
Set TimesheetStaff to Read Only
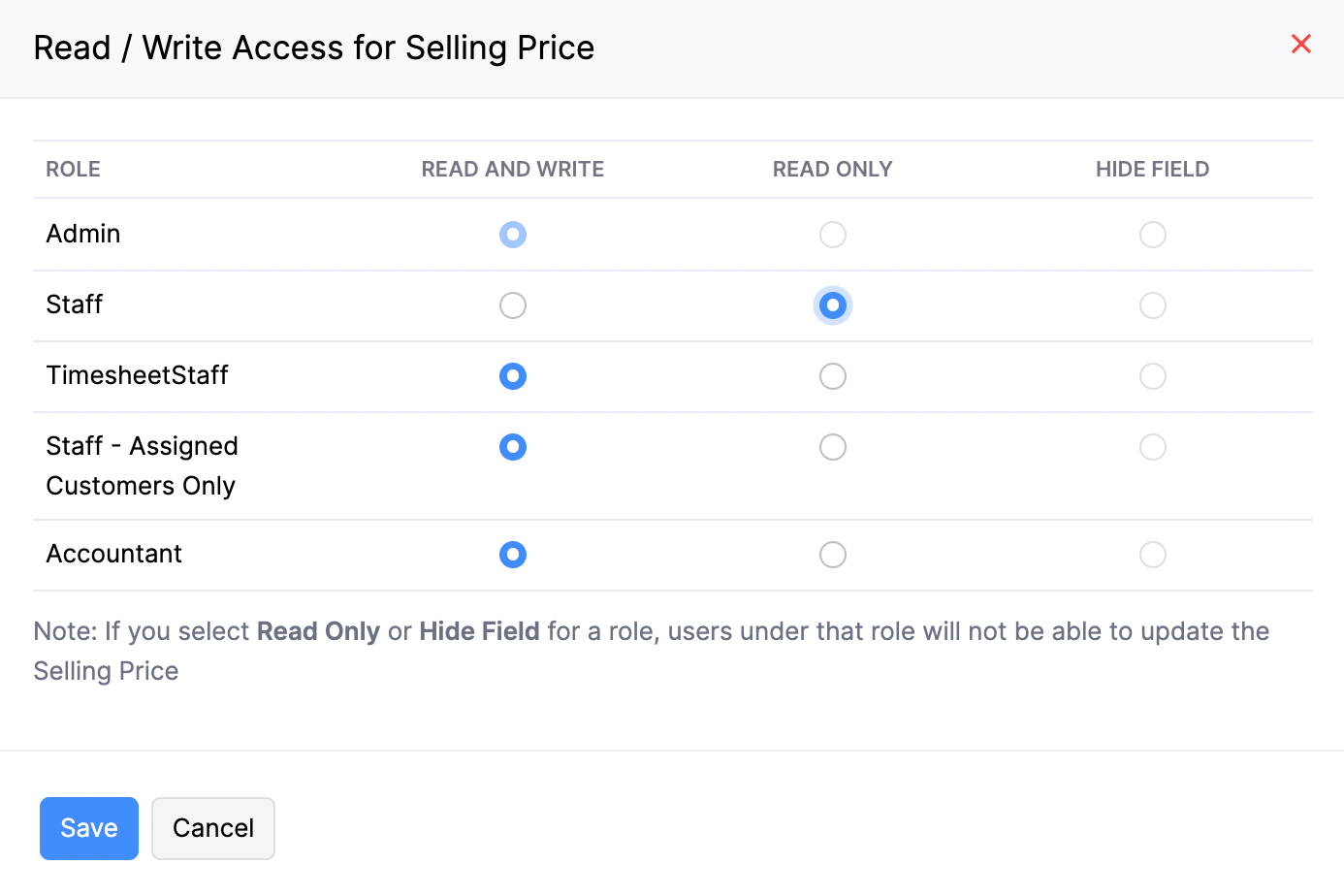tap(833, 376)
